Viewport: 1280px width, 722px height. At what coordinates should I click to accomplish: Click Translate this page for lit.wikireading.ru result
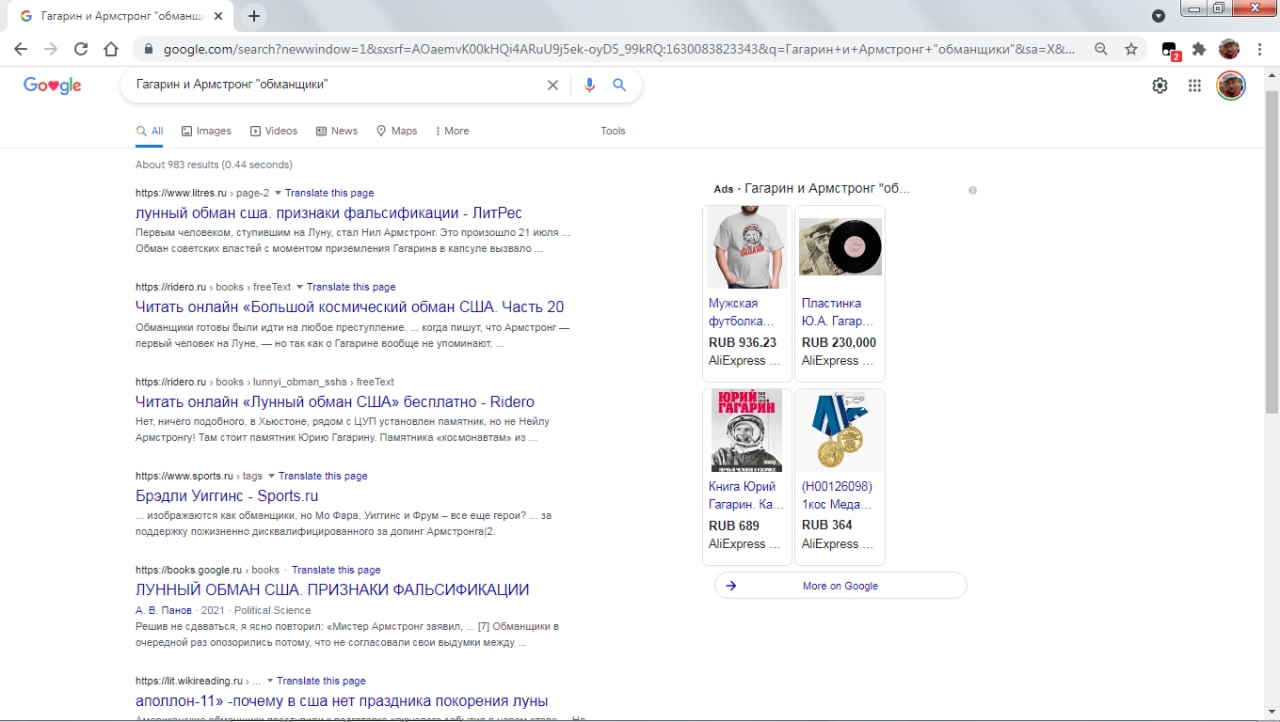pos(321,681)
